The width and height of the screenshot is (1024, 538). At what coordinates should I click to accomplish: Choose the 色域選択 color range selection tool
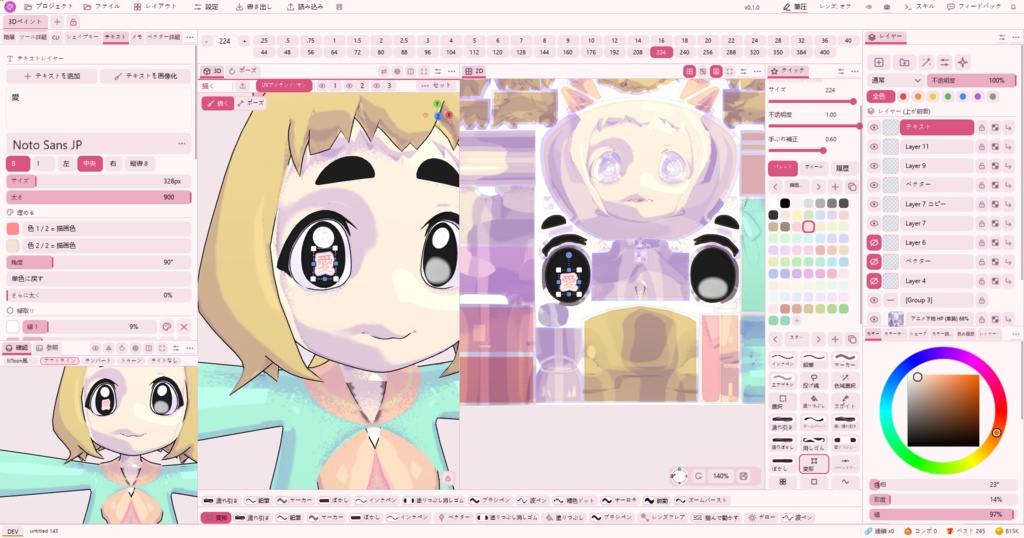pyautogui.click(x=845, y=381)
